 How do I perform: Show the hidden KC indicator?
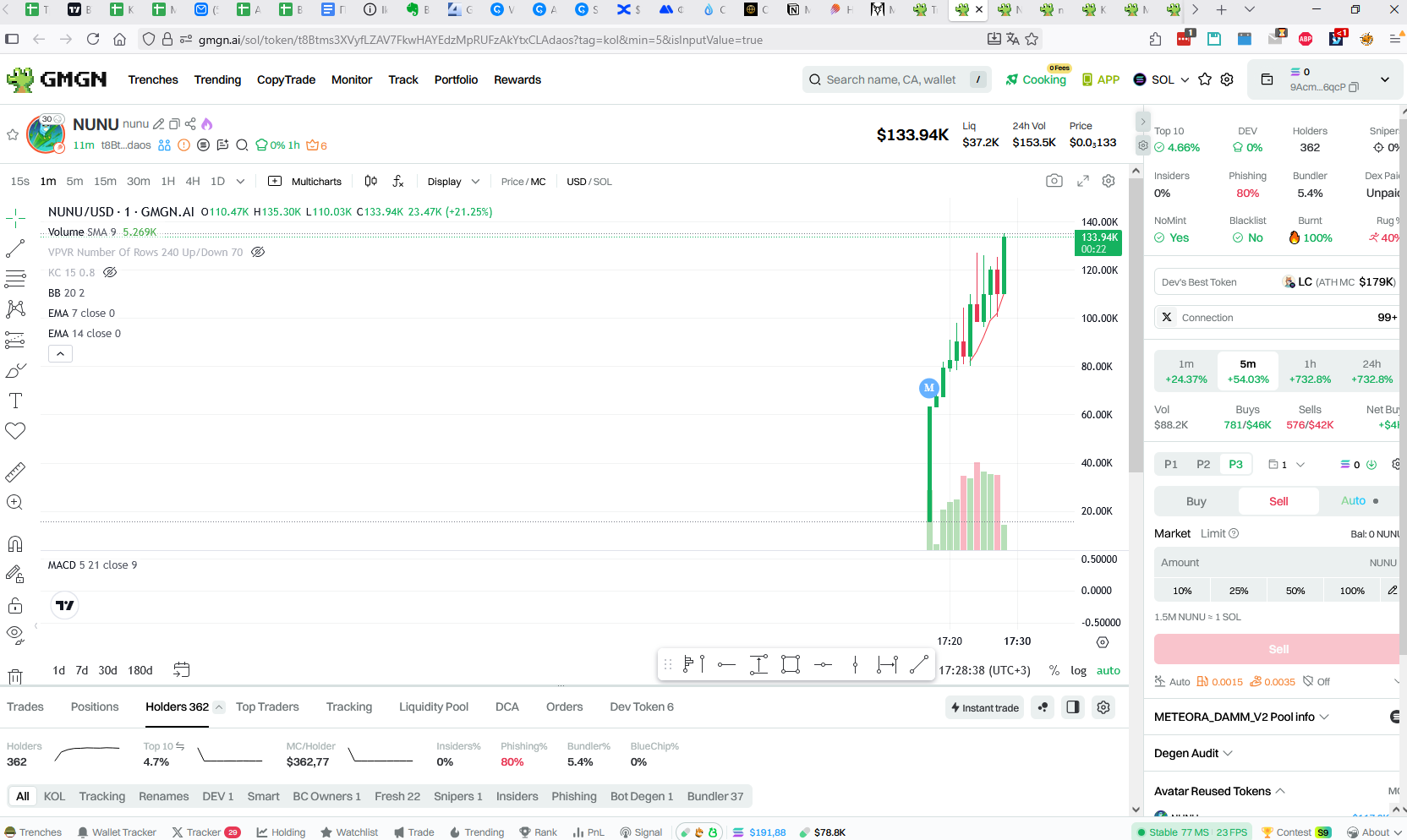pyautogui.click(x=110, y=272)
